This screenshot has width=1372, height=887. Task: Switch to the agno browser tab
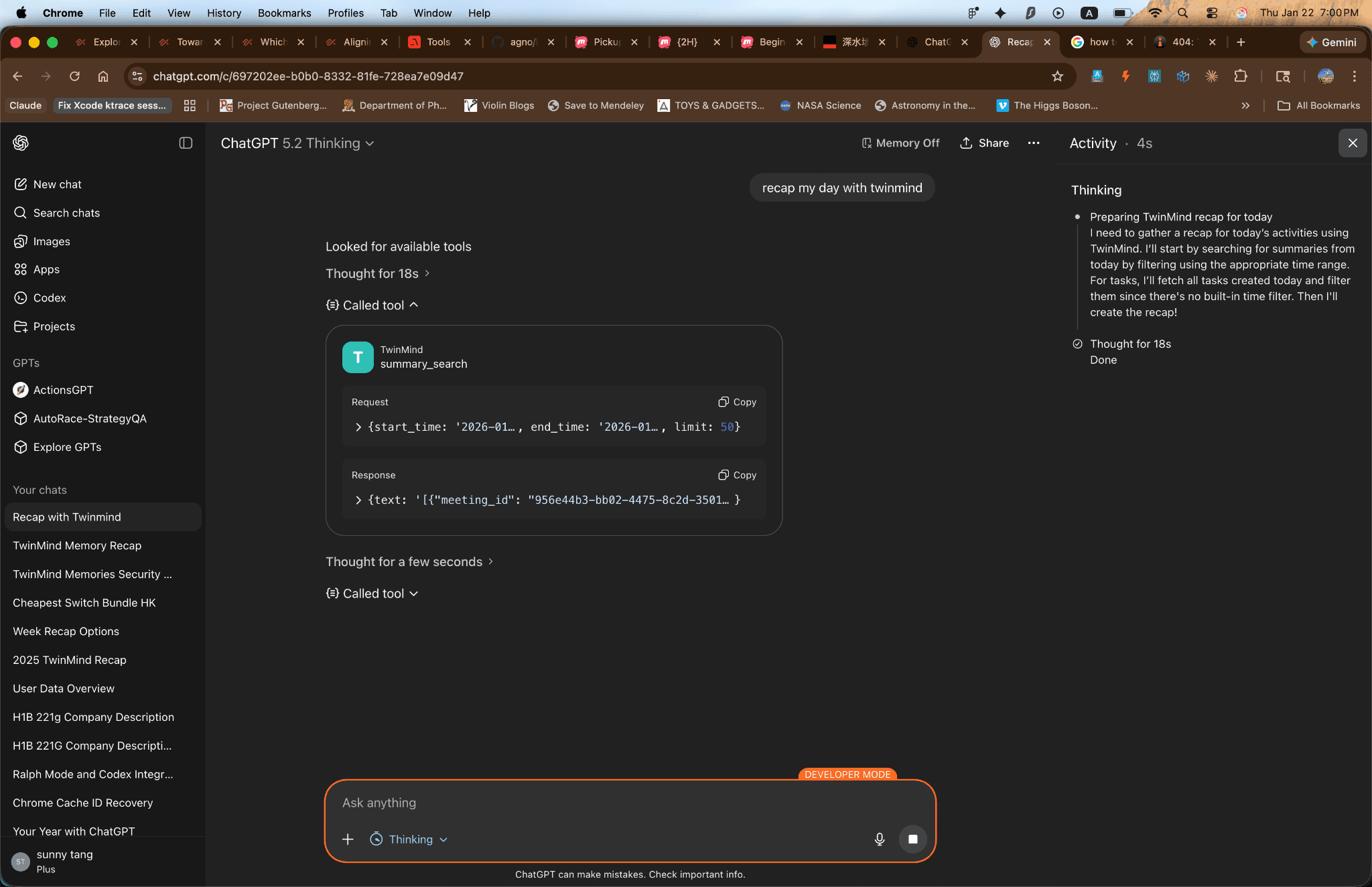pos(523,42)
